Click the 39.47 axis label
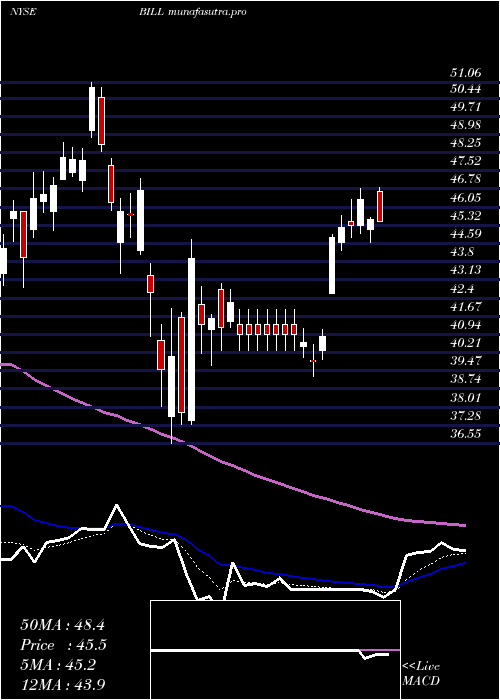500x700 pixels. click(x=466, y=361)
